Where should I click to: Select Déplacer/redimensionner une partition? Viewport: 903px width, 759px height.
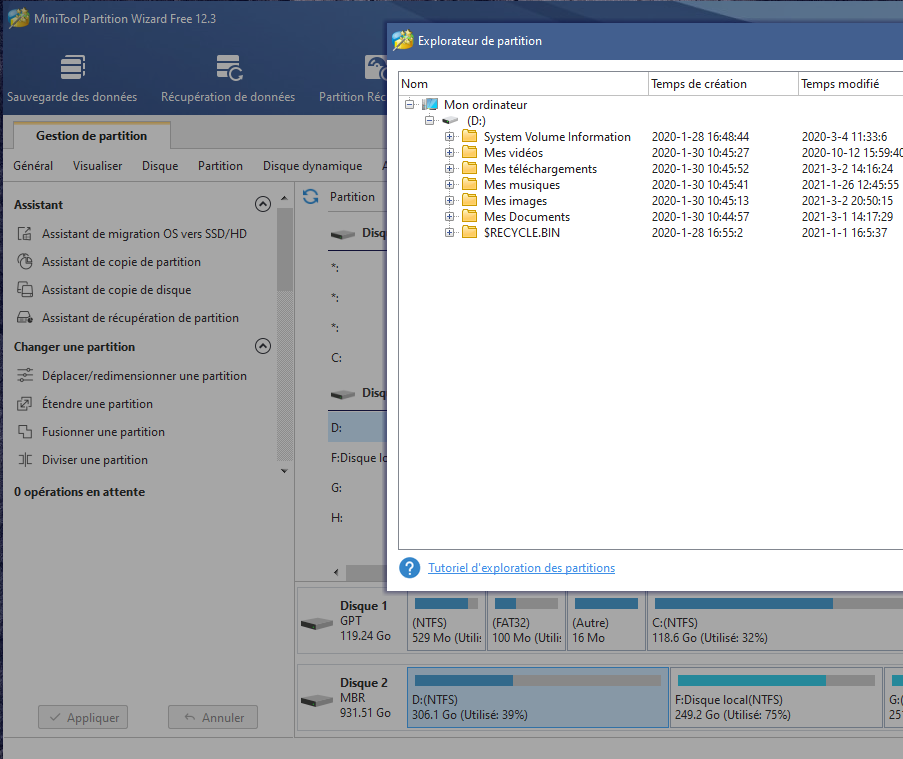[x=144, y=376]
